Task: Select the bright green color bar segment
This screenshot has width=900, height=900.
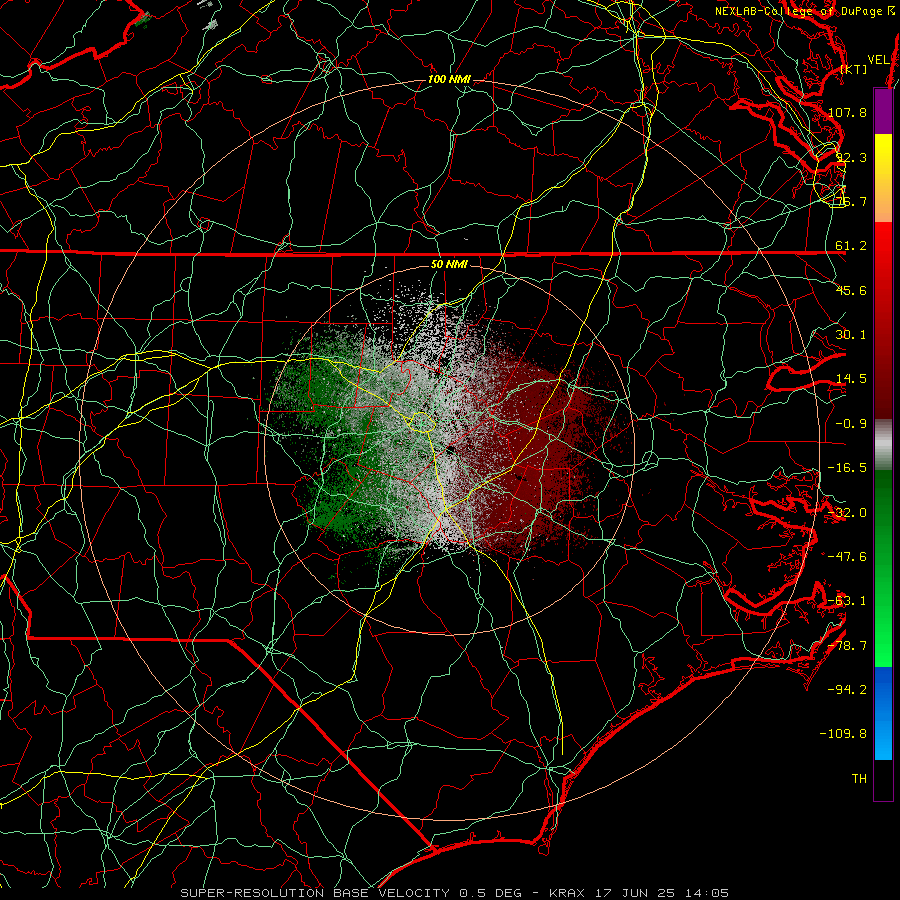Action: [883, 626]
